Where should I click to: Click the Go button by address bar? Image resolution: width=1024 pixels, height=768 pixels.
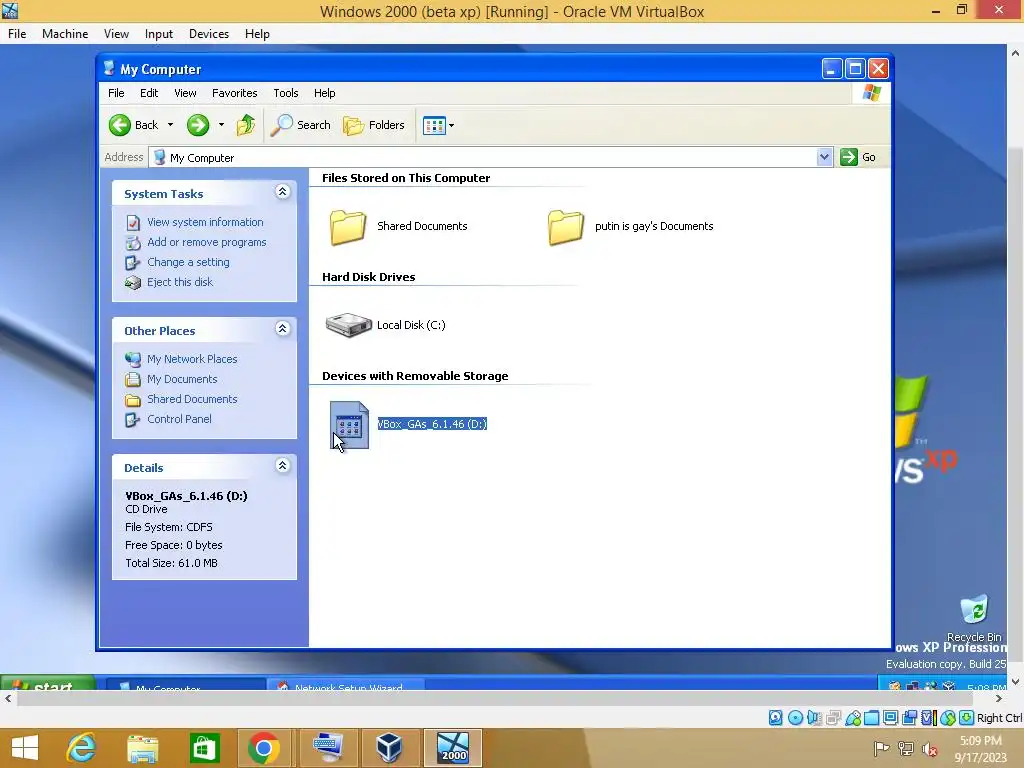coord(858,157)
